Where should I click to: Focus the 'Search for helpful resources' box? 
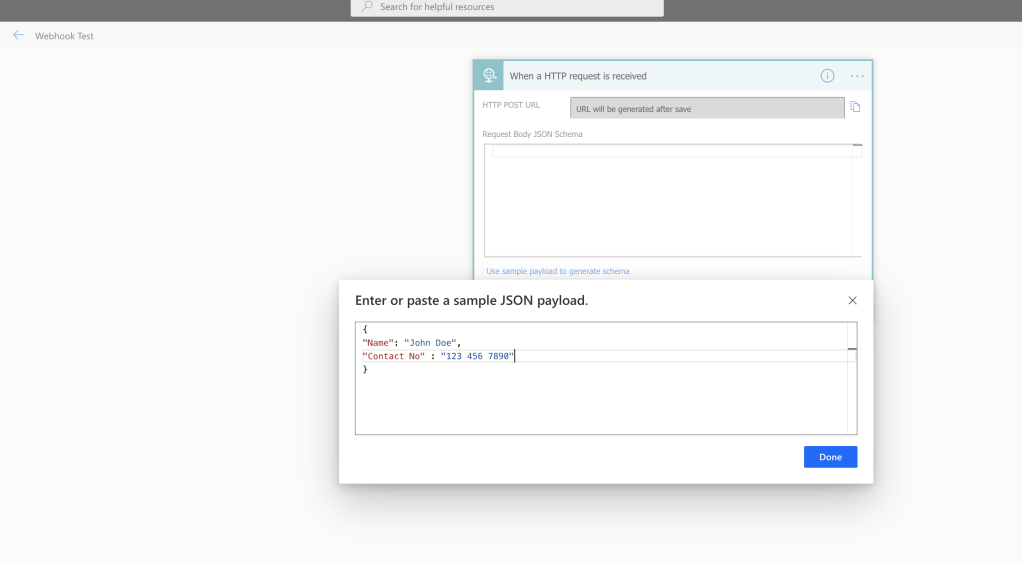point(510,7)
